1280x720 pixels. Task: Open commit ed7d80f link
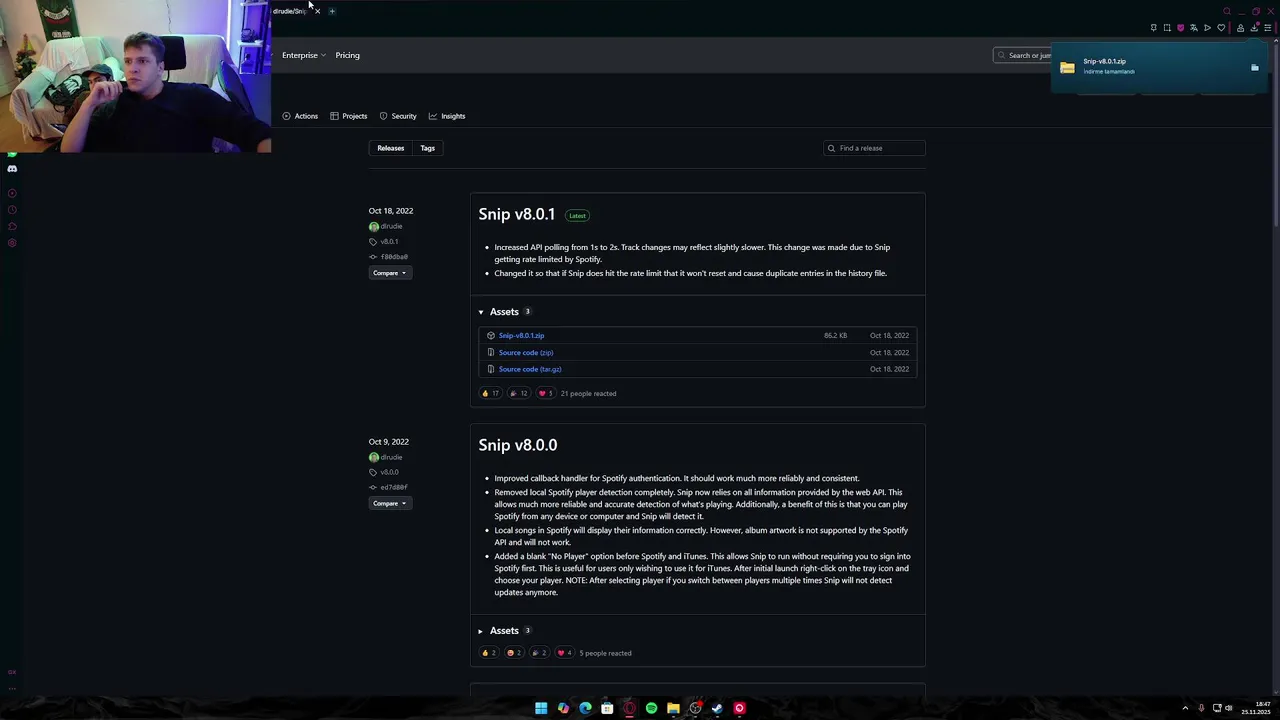pyautogui.click(x=394, y=487)
